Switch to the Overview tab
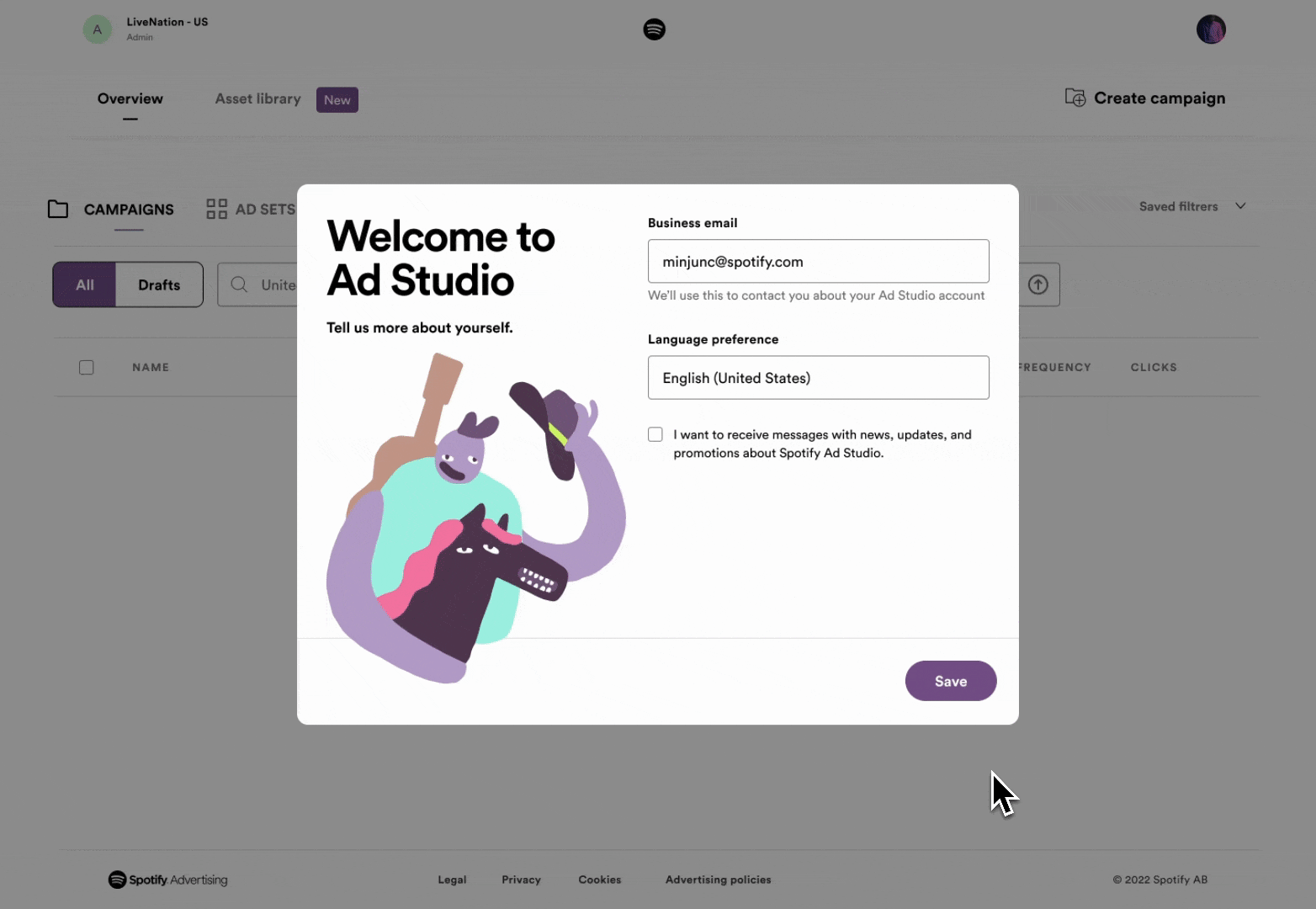The width and height of the screenshot is (1316, 909). coord(130,98)
